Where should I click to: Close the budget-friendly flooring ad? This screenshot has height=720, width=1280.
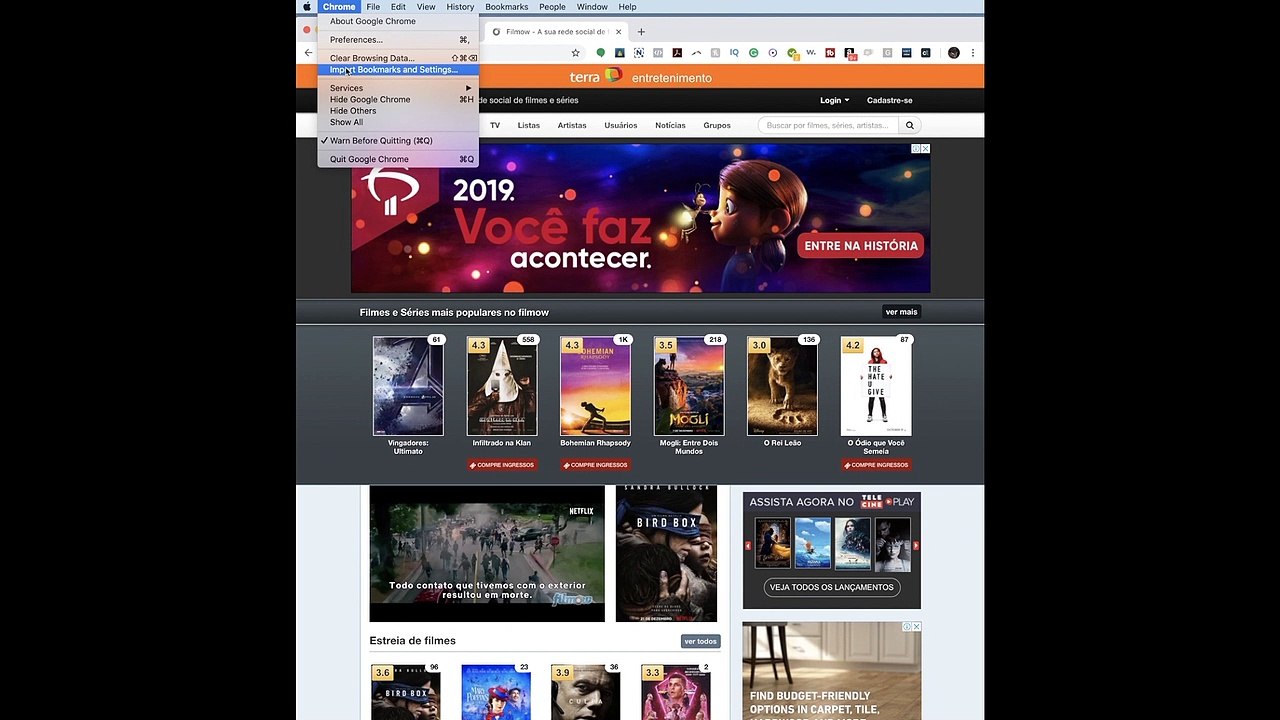[x=916, y=627]
